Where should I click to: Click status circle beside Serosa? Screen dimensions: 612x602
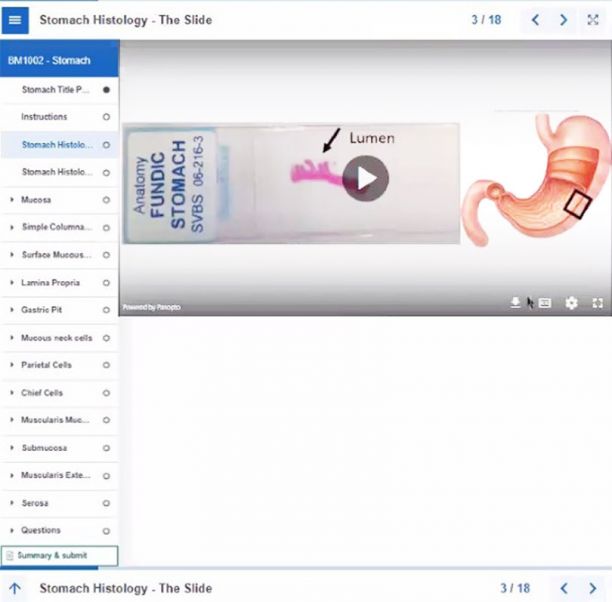pyautogui.click(x=106, y=503)
